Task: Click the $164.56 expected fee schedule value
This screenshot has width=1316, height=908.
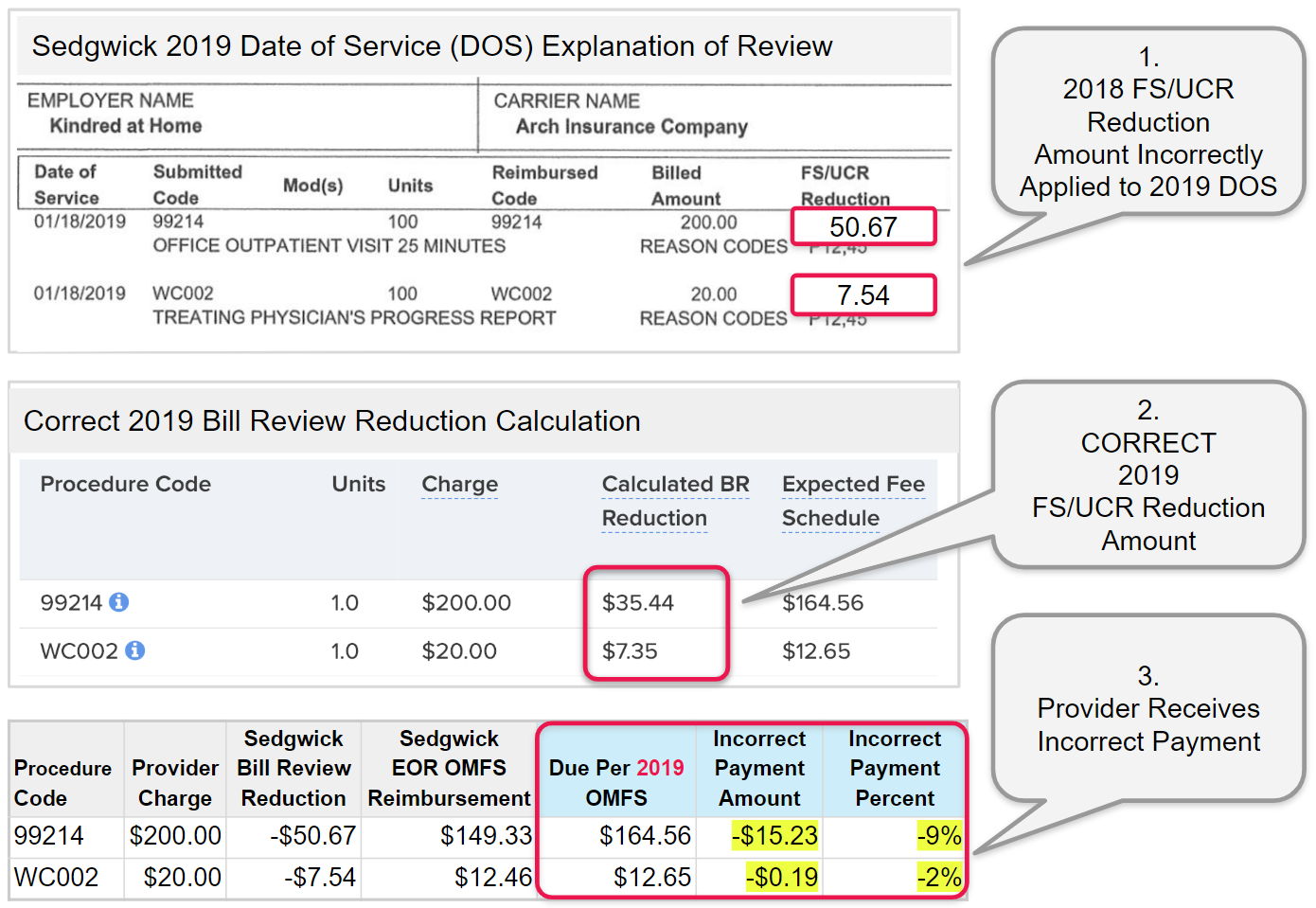Action: 822,603
